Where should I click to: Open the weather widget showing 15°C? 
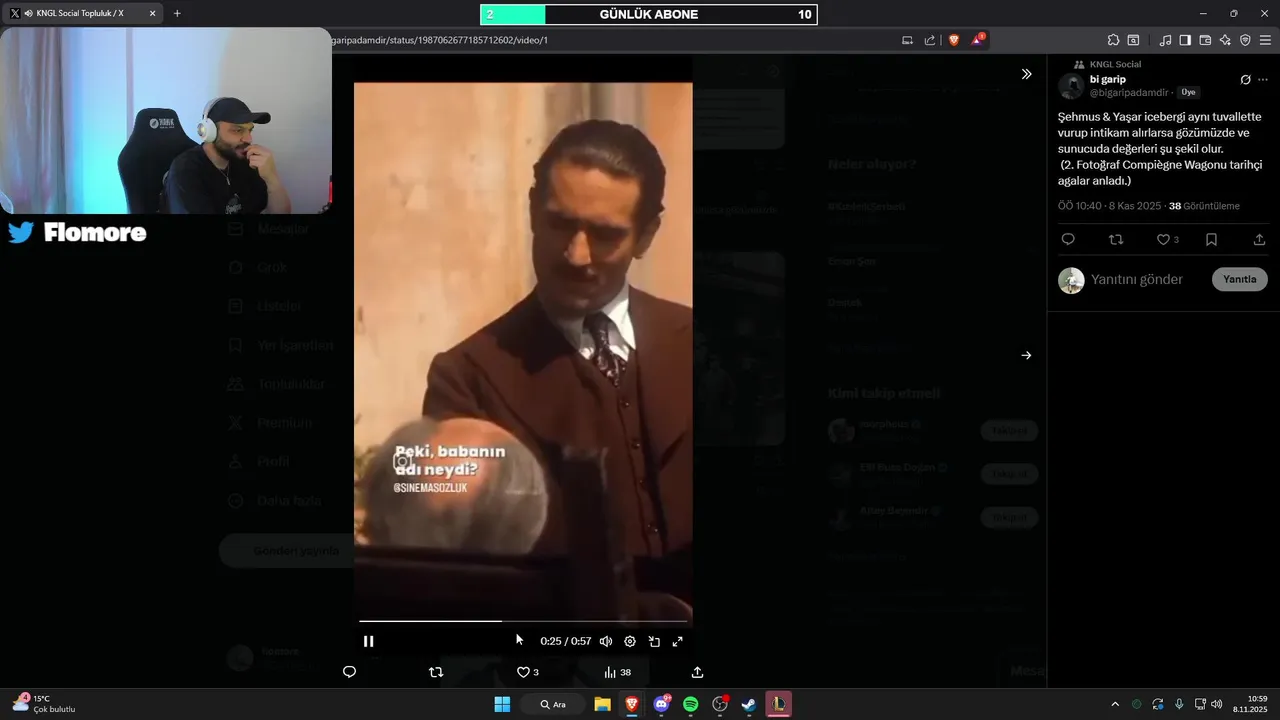44,704
